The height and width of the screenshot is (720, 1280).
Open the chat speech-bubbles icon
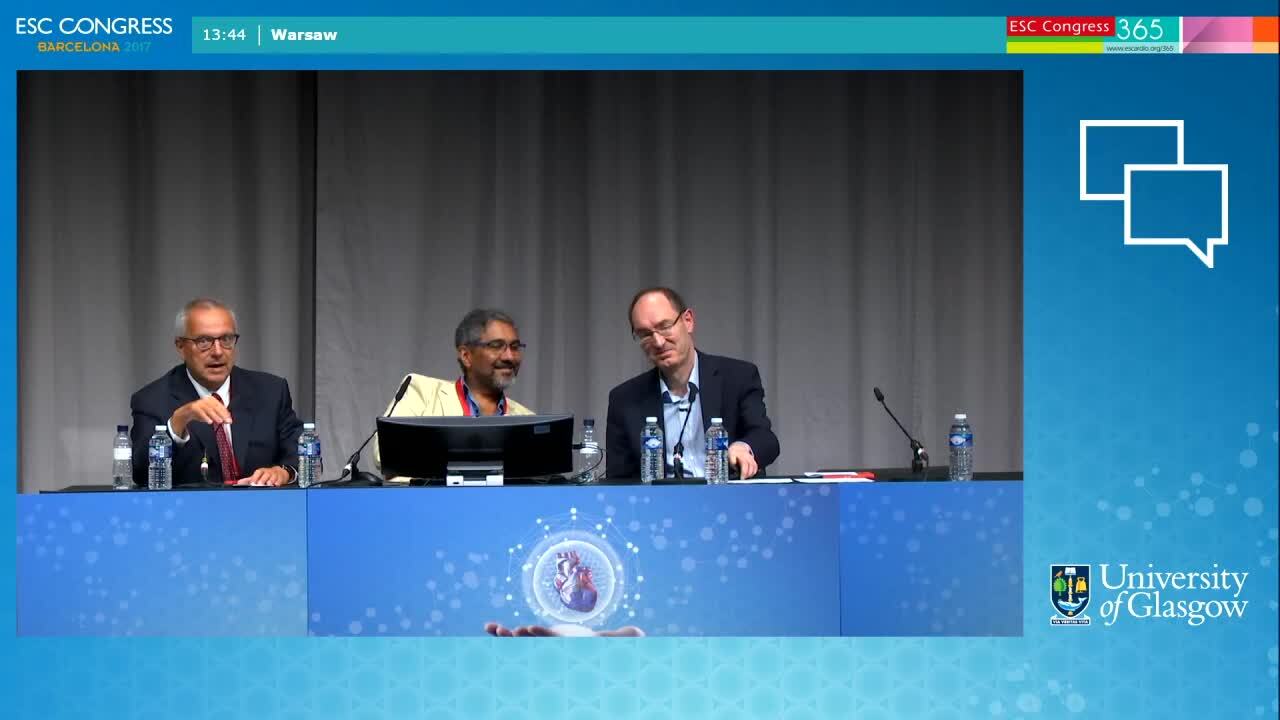tap(1154, 193)
